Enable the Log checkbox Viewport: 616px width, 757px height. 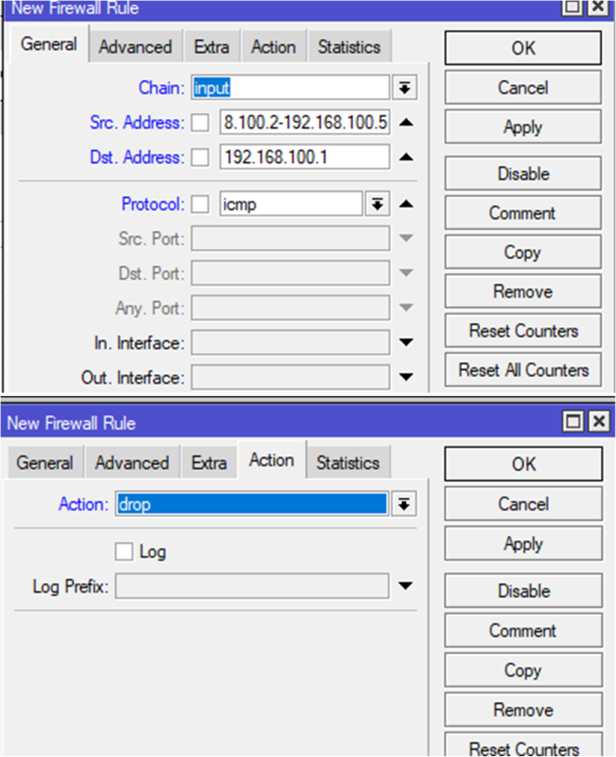pos(124,552)
